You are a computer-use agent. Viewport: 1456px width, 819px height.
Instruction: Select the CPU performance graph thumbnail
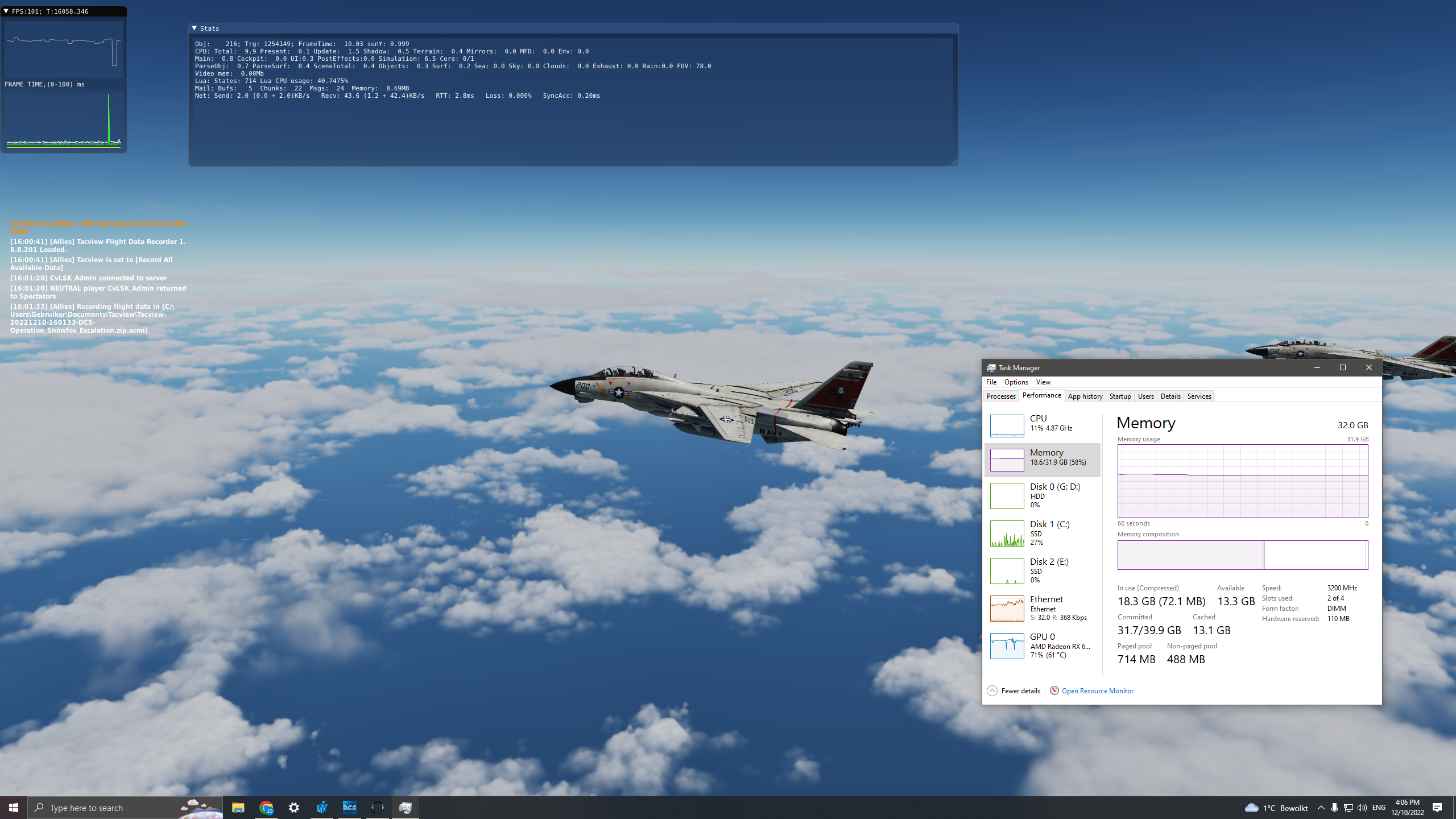pos(1007,425)
